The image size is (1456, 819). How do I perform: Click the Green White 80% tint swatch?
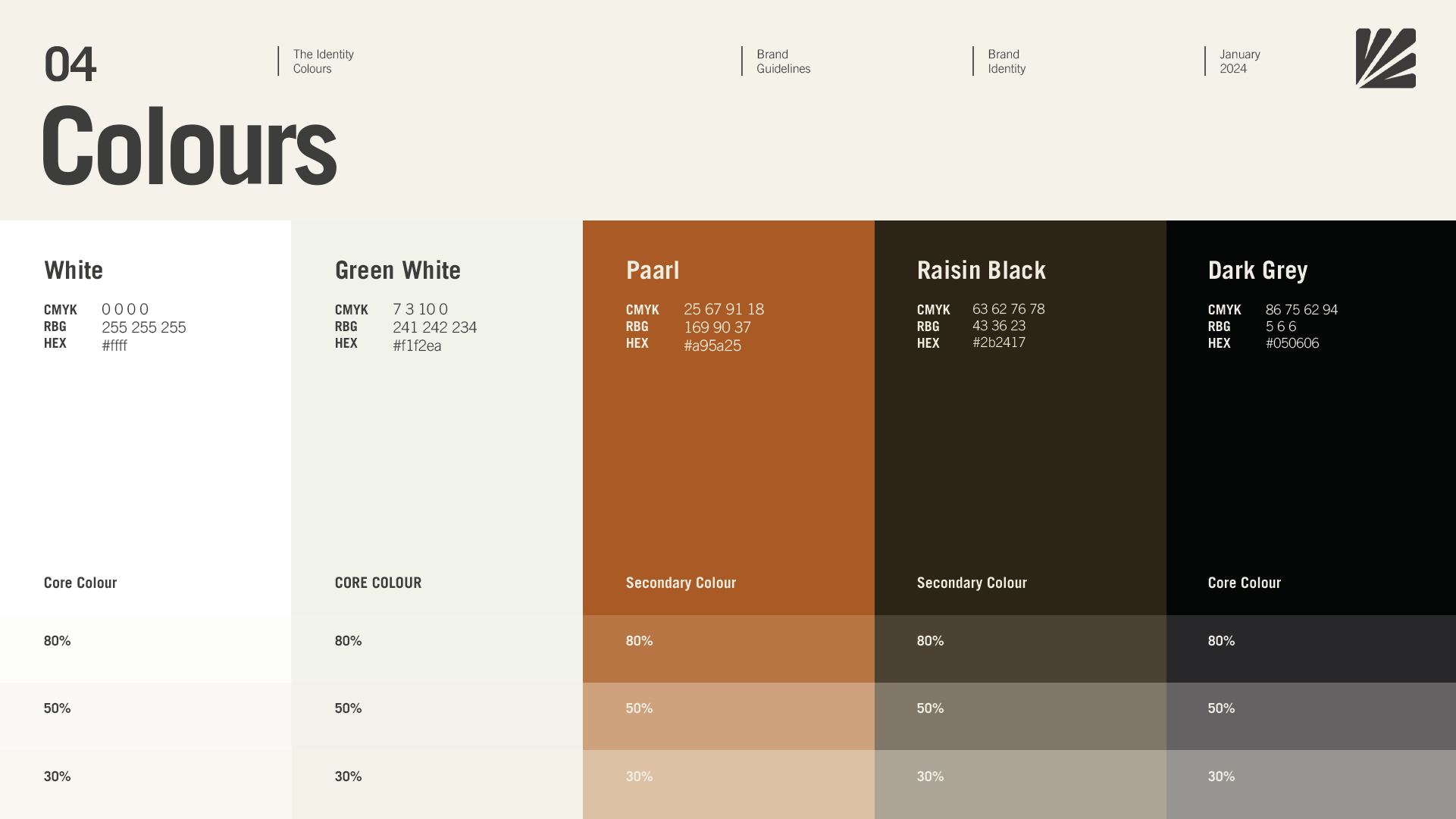coord(437,649)
